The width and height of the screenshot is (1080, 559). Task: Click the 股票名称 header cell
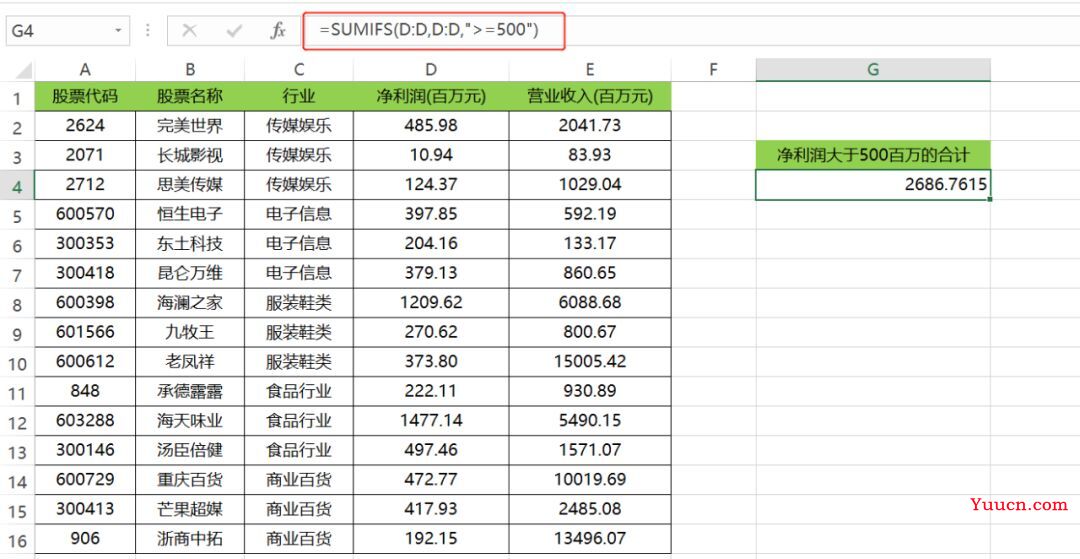190,96
